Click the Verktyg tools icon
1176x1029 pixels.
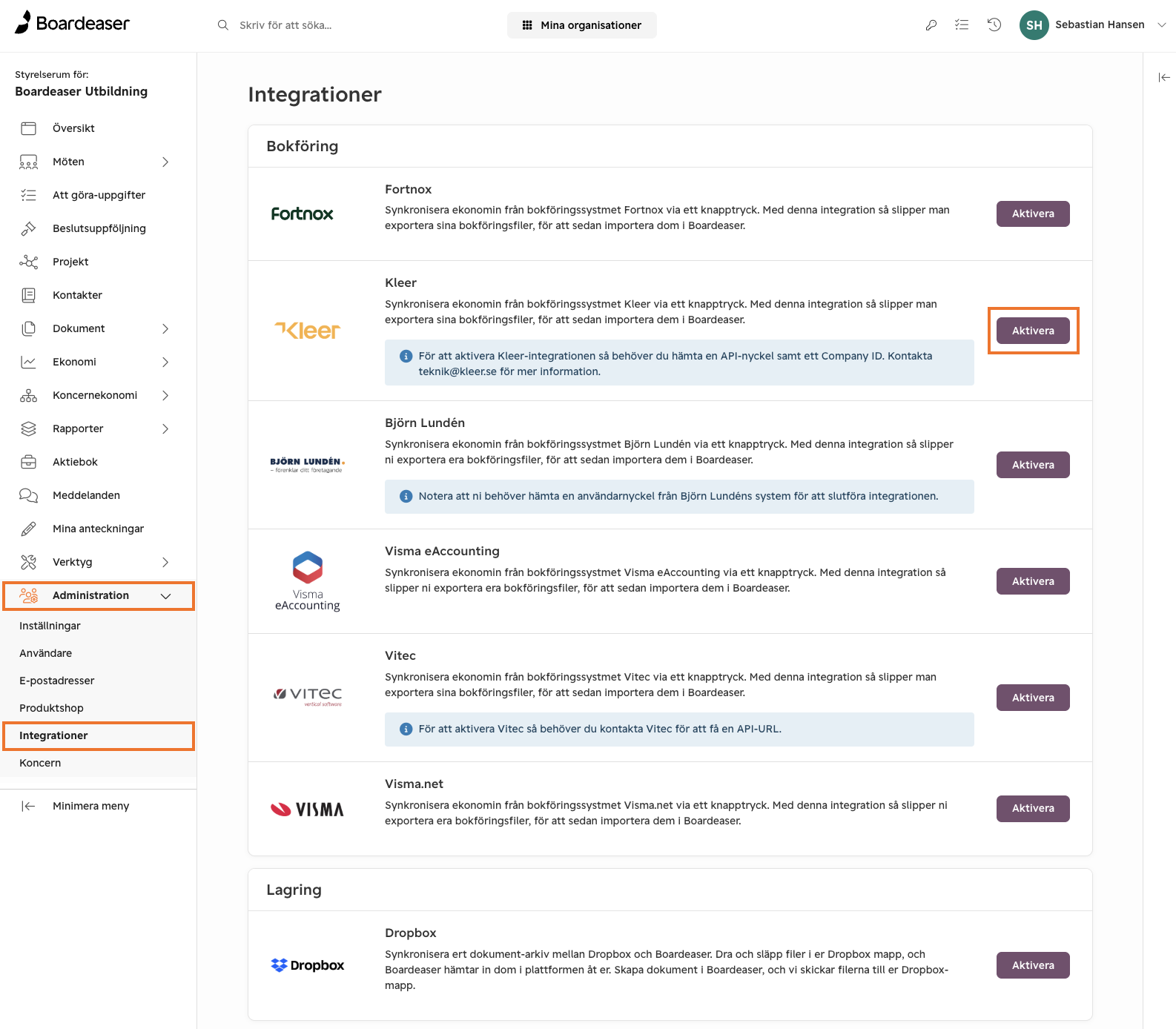pos(28,562)
